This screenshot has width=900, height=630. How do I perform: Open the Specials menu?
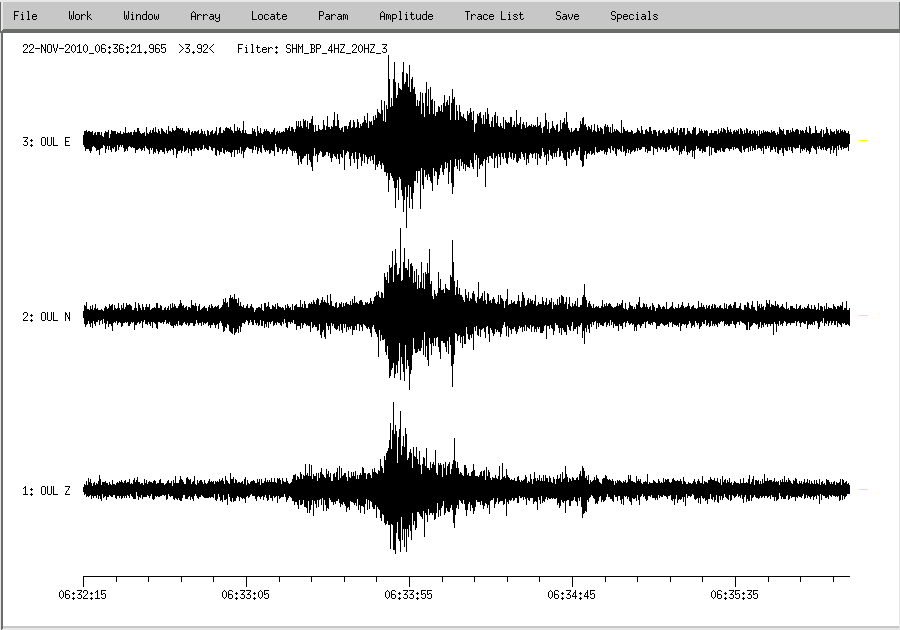click(634, 16)
